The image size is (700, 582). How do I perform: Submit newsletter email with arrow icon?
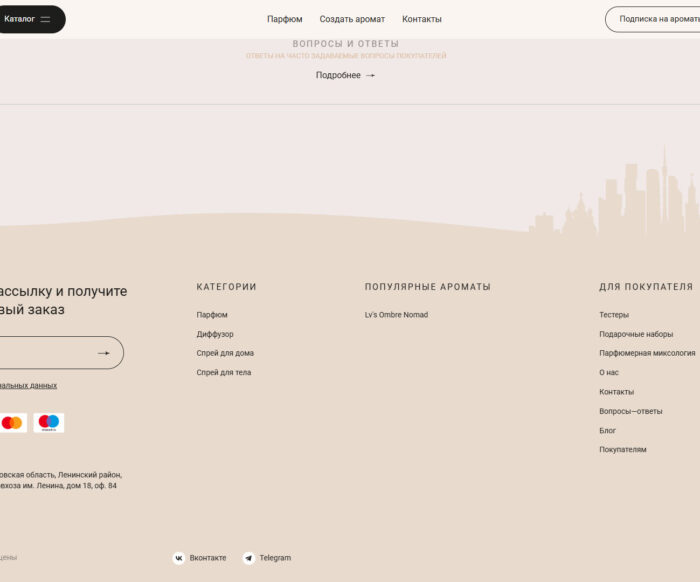click(x=103, y=353)
